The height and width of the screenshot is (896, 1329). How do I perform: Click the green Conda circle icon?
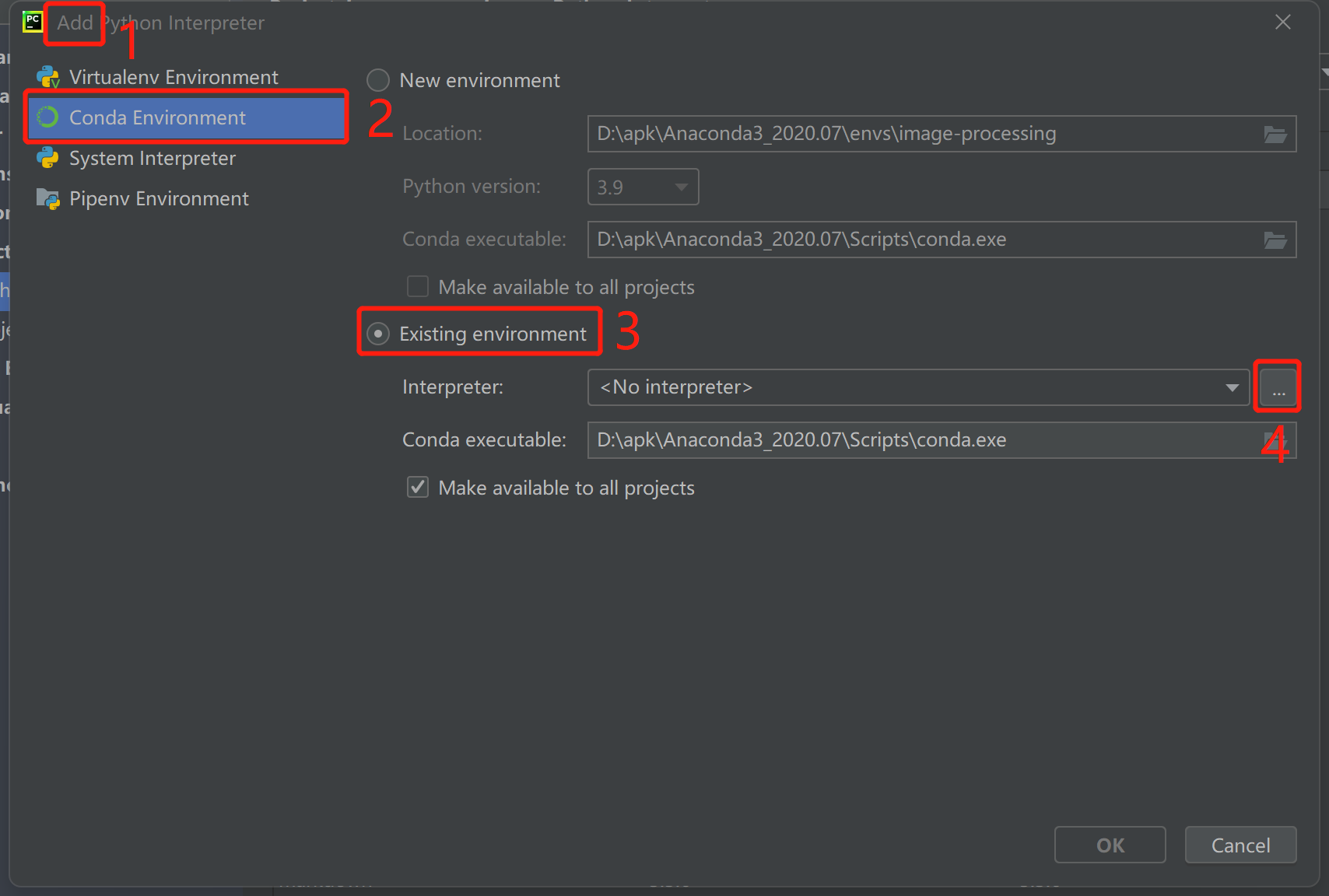coord(48,117)
